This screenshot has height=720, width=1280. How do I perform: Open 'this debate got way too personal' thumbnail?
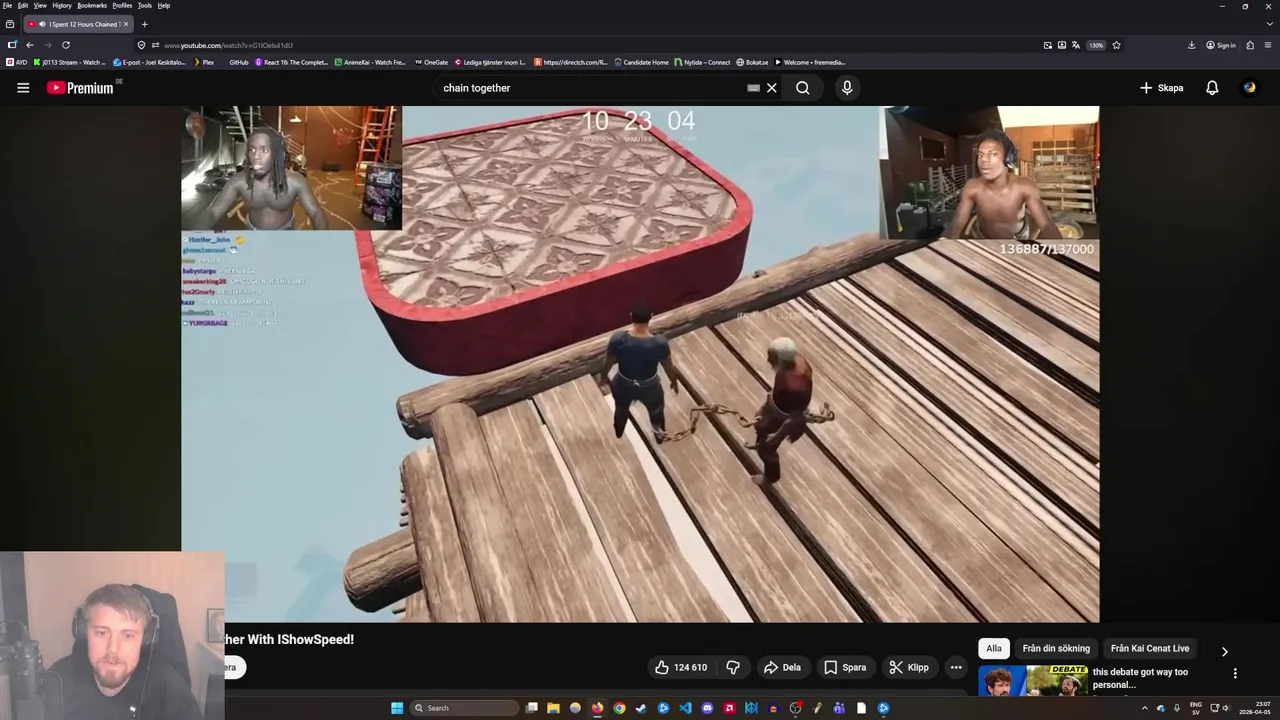click(x=1033, y=681)
